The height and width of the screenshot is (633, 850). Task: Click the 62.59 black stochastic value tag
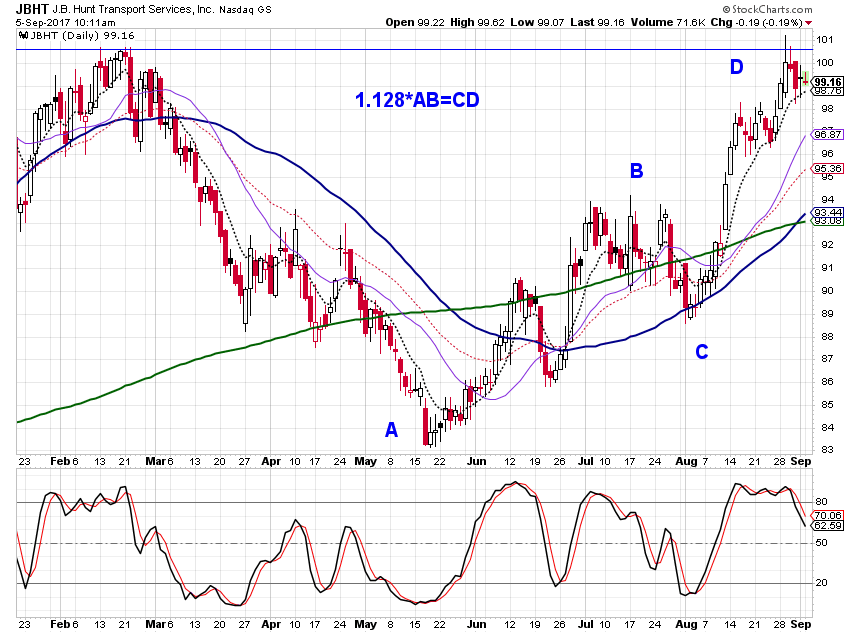tap(828, 525)
